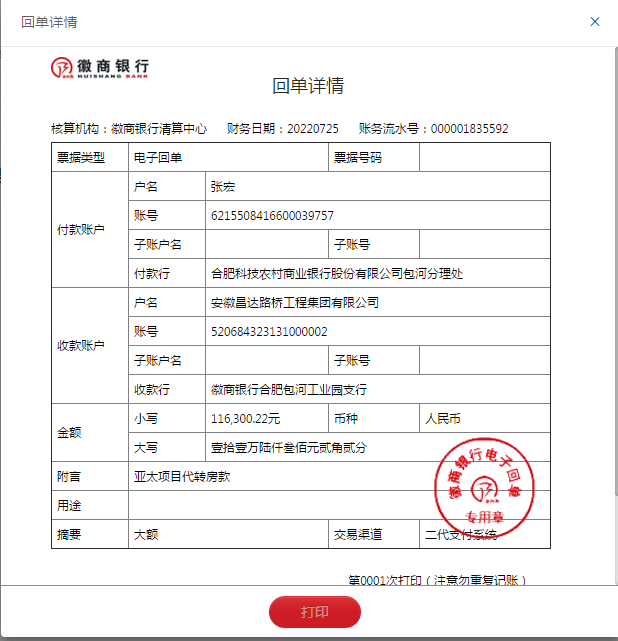Screen dimensions: 618x641
Task: Click the Huishang Bank logo
Action: (100, 68)
